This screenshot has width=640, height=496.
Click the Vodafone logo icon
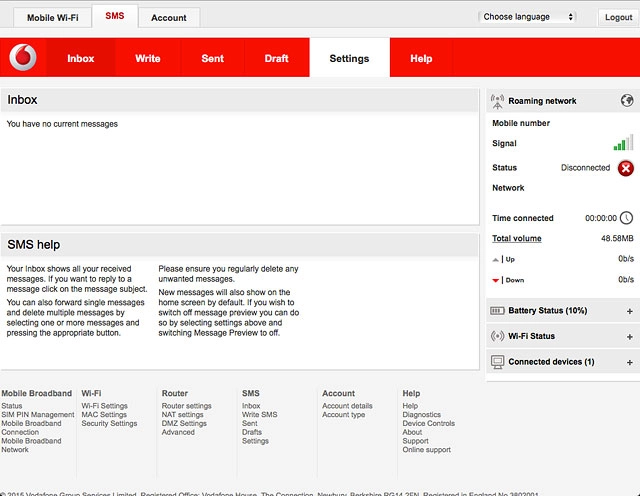click(22, 58)
